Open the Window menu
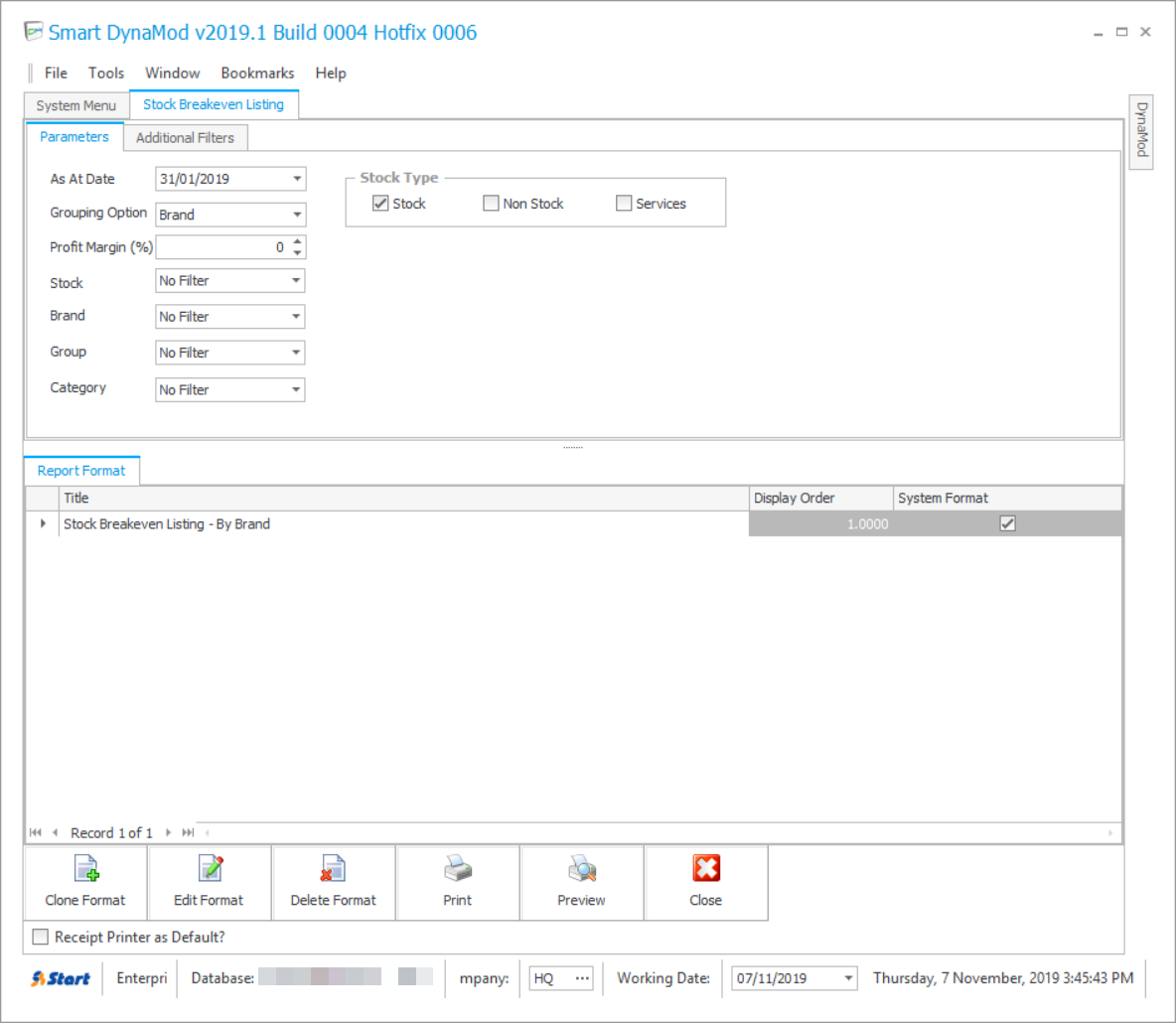This screenshot has height=1023, width=1176. 173,73
